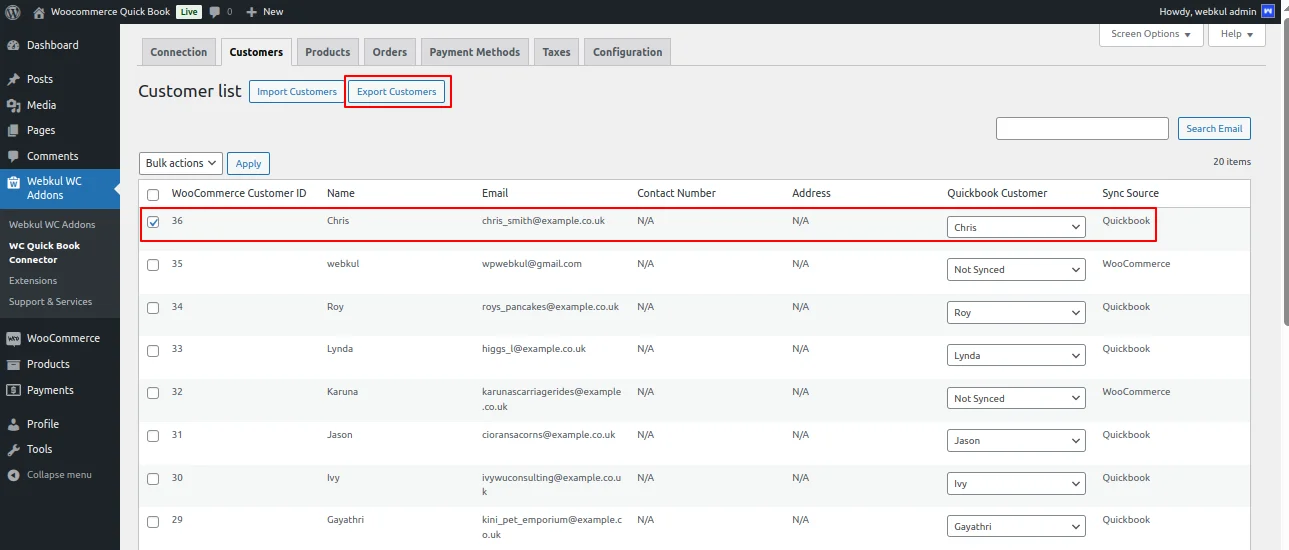Image resolution: width=1289 pixels, height=550 pixels.
Task: Check the box for customer Roy
Action: click(153, 308)
